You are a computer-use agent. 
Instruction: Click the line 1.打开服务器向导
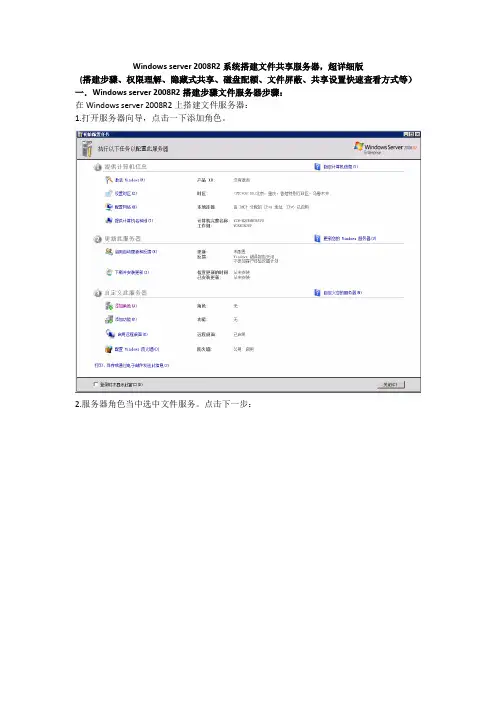(x=151, y=118)
